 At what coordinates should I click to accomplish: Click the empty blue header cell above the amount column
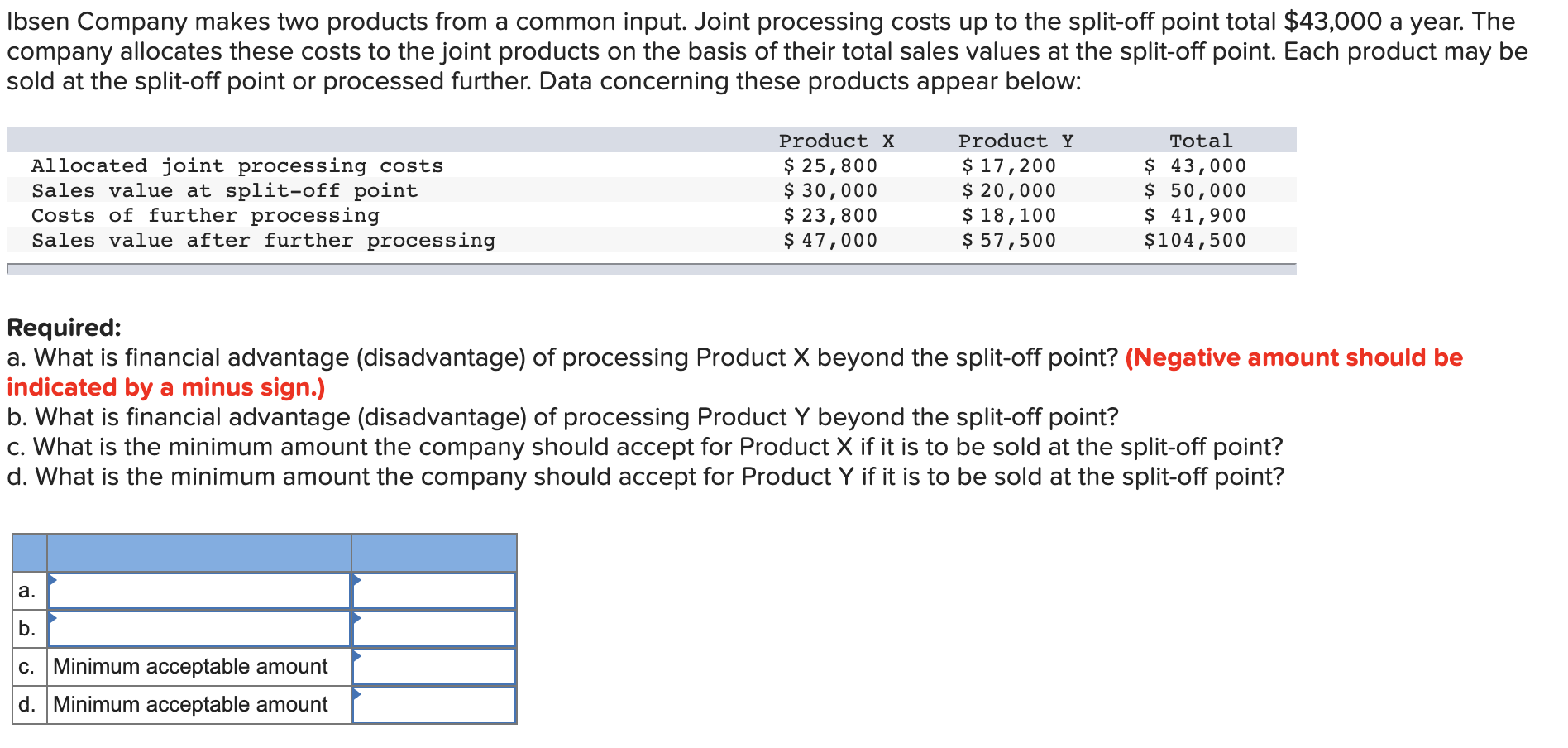click(434, 550)
